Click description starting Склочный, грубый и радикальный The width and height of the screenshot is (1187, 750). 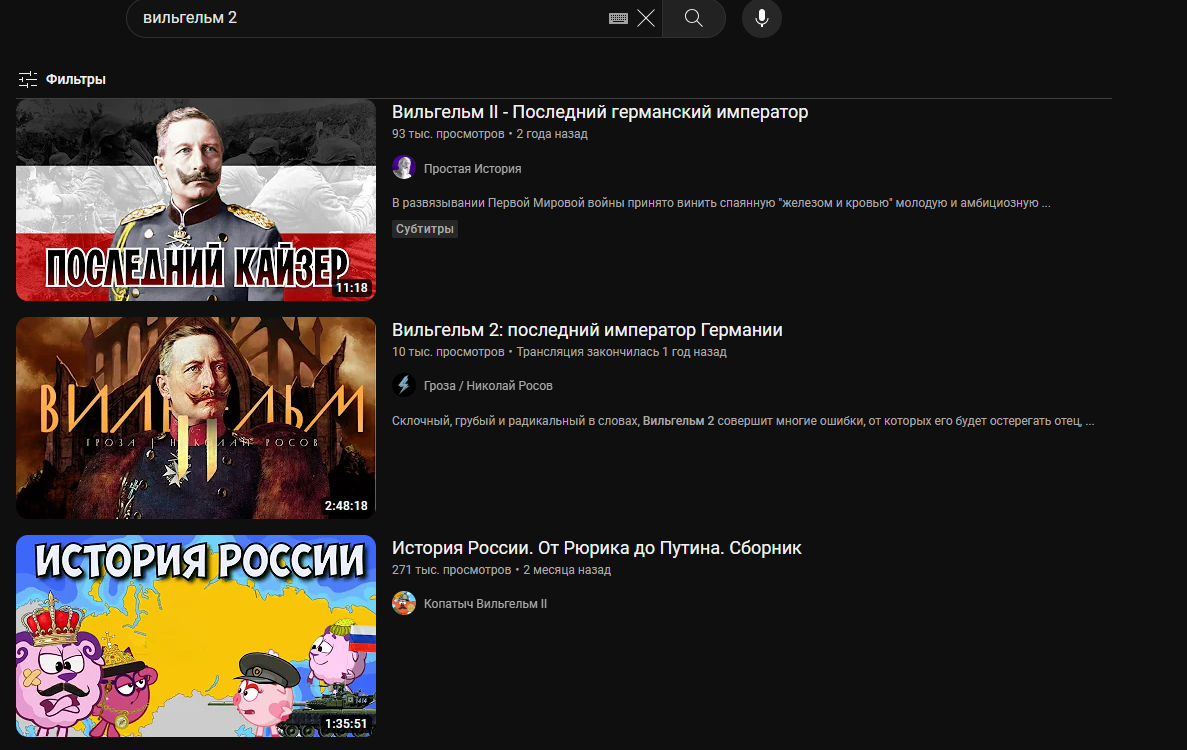[743, 421]
